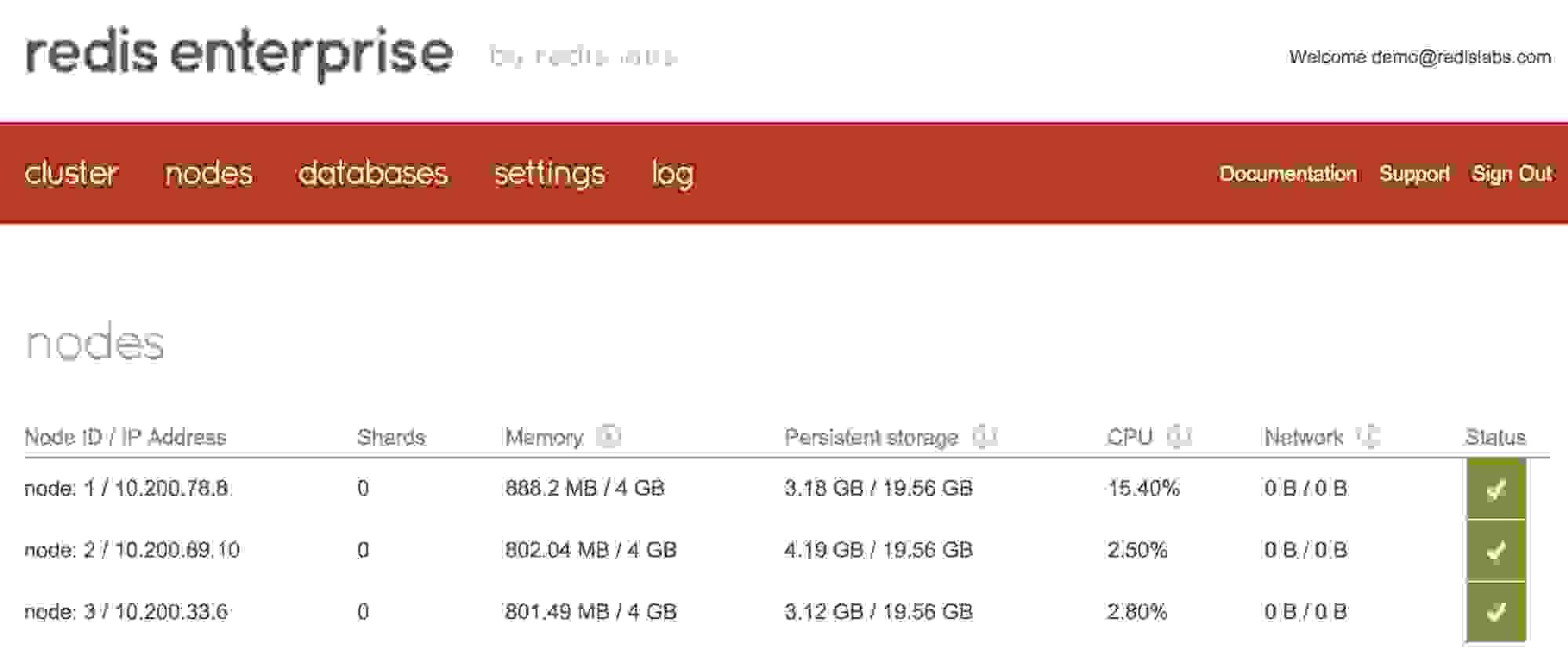
Task: Click the shards count for node 3
Action: [363, 611]
